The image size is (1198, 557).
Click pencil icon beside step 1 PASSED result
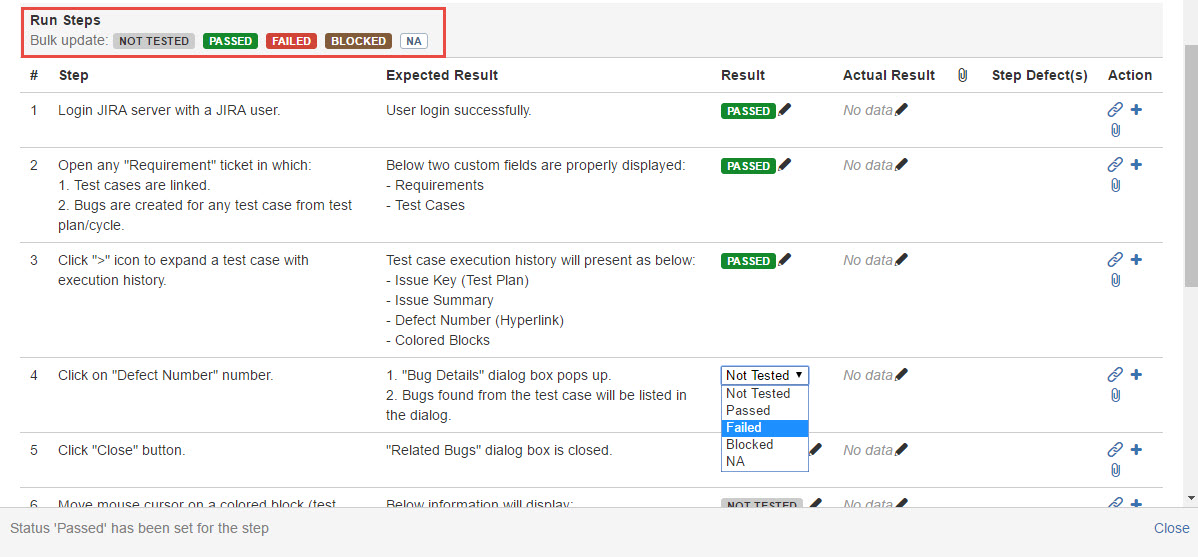784,110
